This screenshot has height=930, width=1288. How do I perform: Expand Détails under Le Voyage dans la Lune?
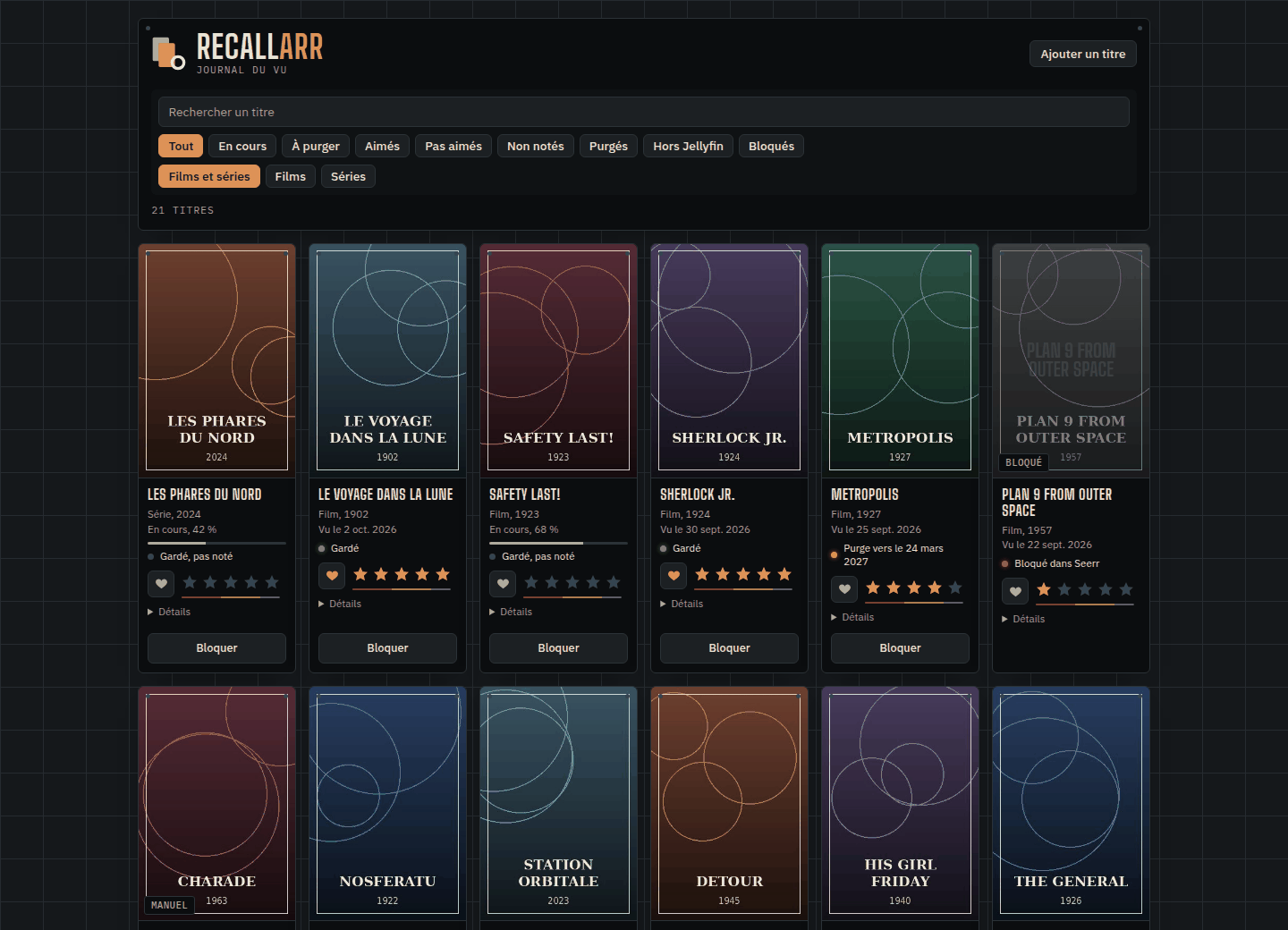(x=340, y=604)
